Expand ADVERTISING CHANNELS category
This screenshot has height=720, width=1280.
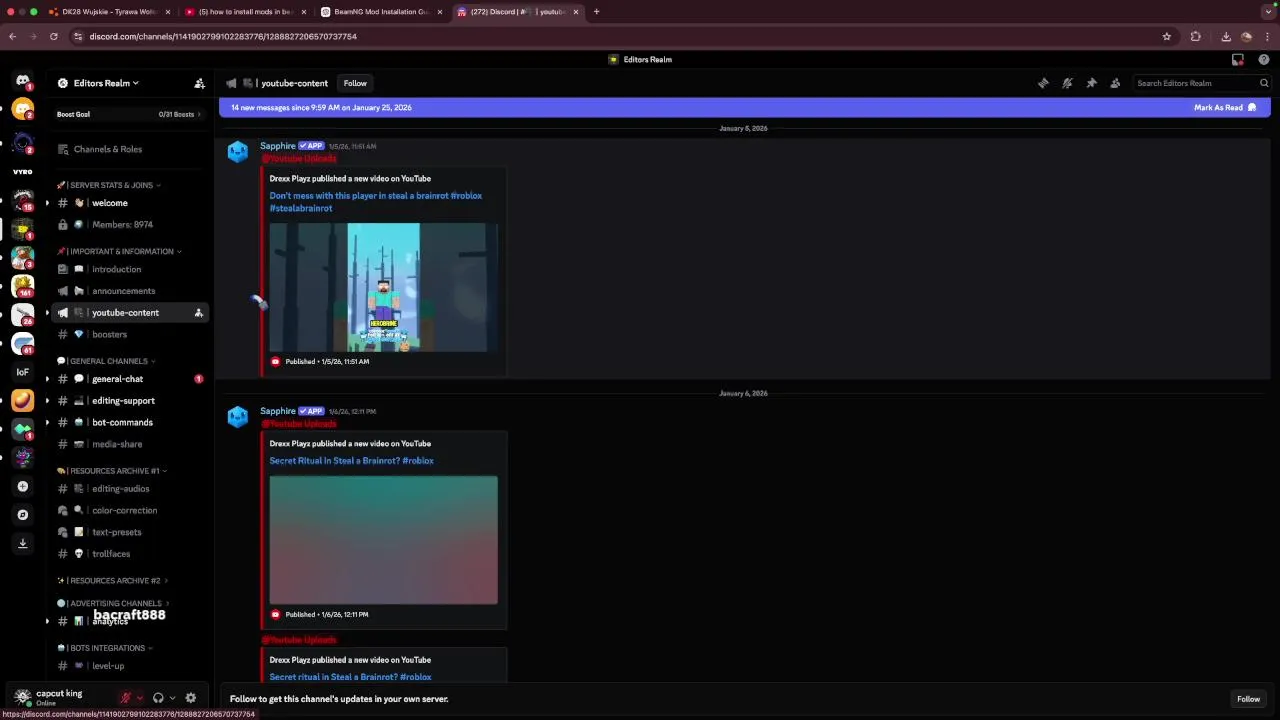pyautogui.click(x=113, y=603)
